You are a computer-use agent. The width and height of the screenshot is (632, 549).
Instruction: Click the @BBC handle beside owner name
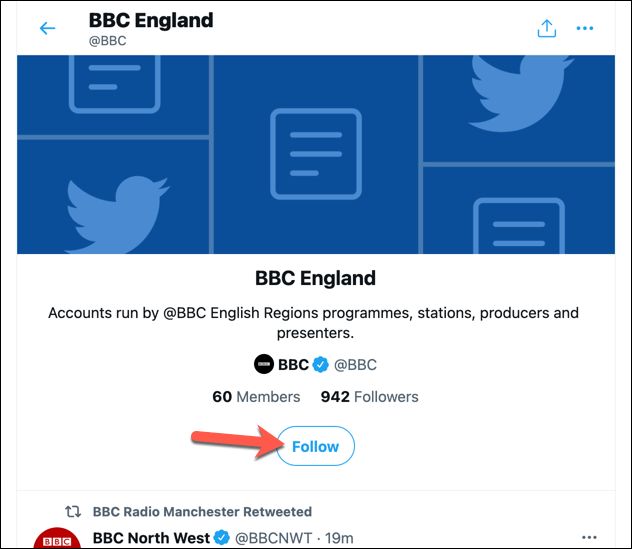point(355,365)
